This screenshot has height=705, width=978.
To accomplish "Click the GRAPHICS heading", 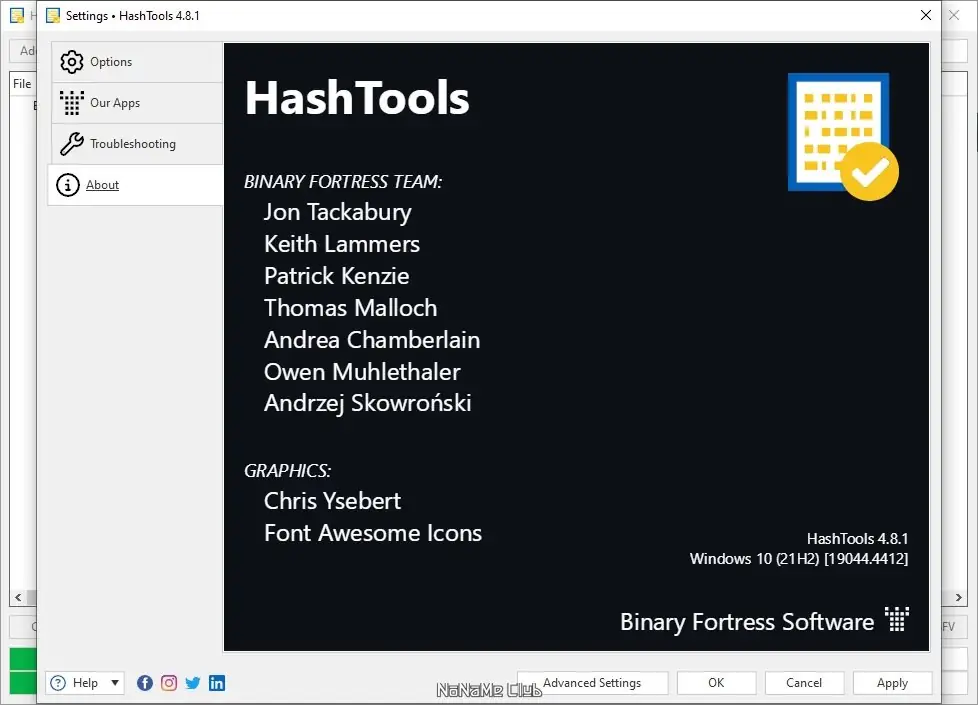I will click(x=288, y=470).
